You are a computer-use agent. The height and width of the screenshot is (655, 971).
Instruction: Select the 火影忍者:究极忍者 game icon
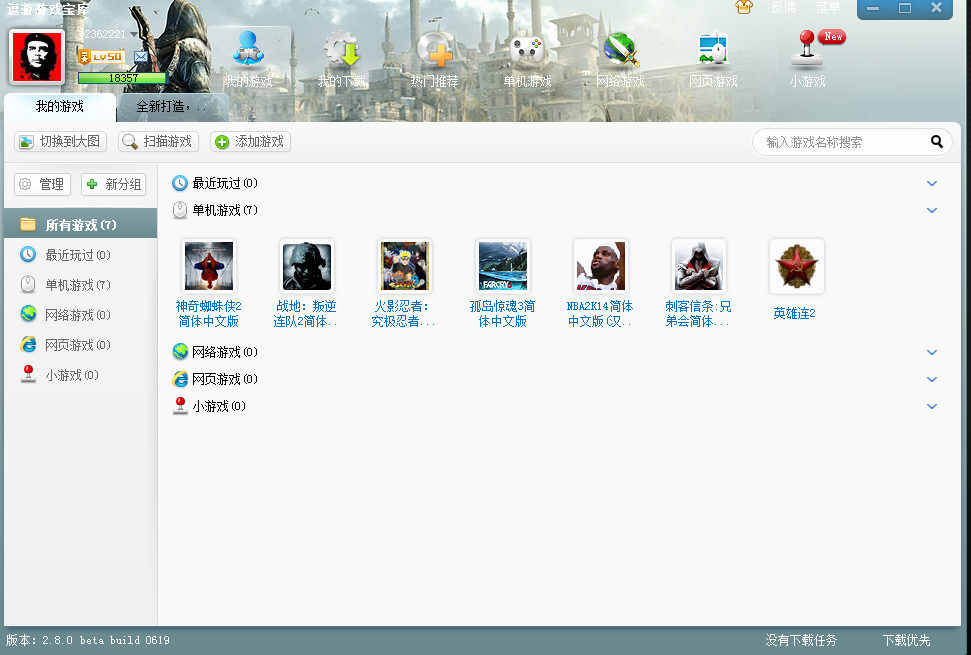404,266
